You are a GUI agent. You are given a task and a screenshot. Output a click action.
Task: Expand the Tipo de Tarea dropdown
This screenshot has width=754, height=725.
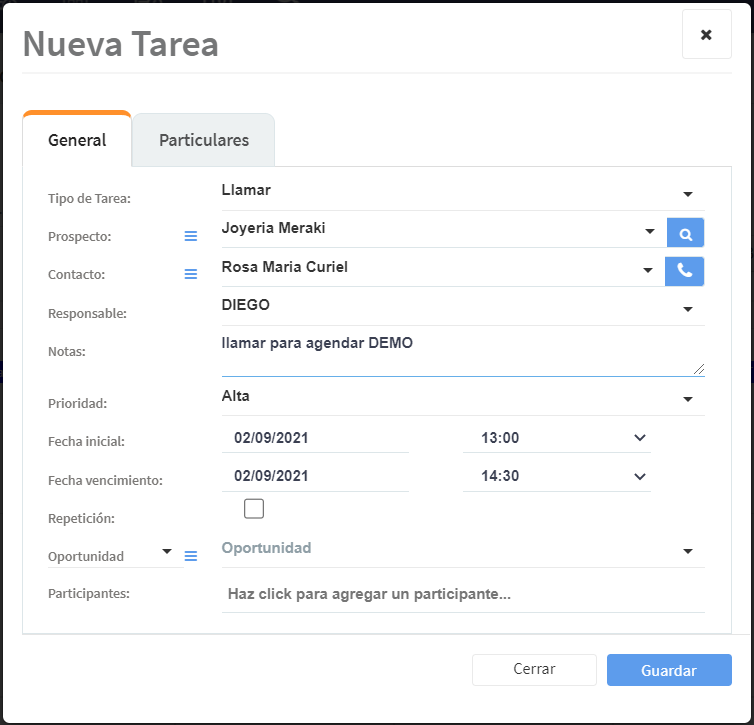coord(687,193)
